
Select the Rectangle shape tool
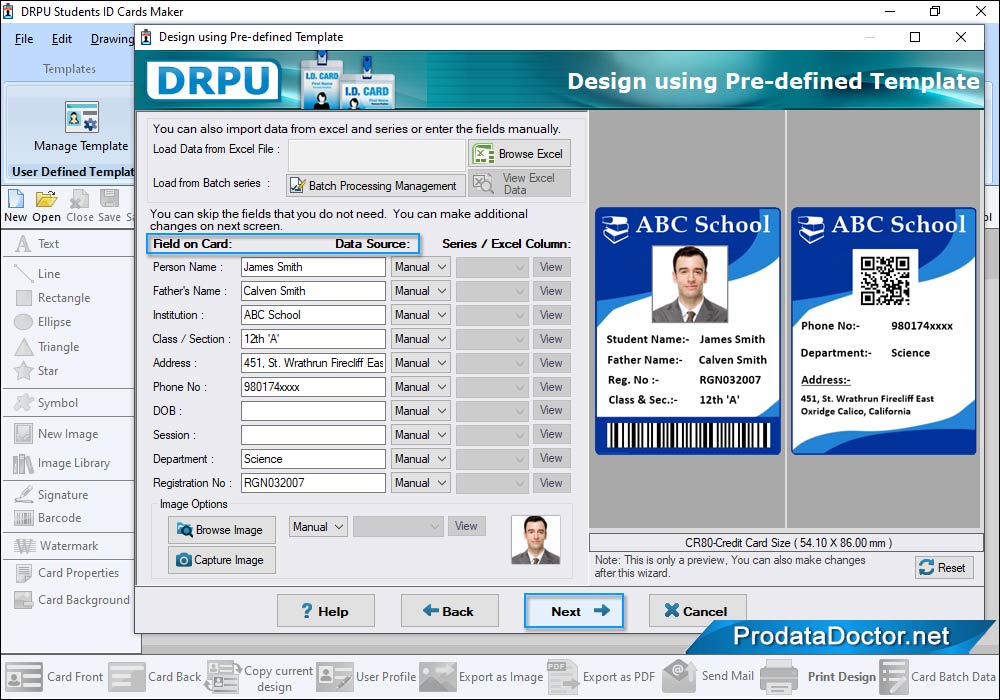click(x=53, y=298)
